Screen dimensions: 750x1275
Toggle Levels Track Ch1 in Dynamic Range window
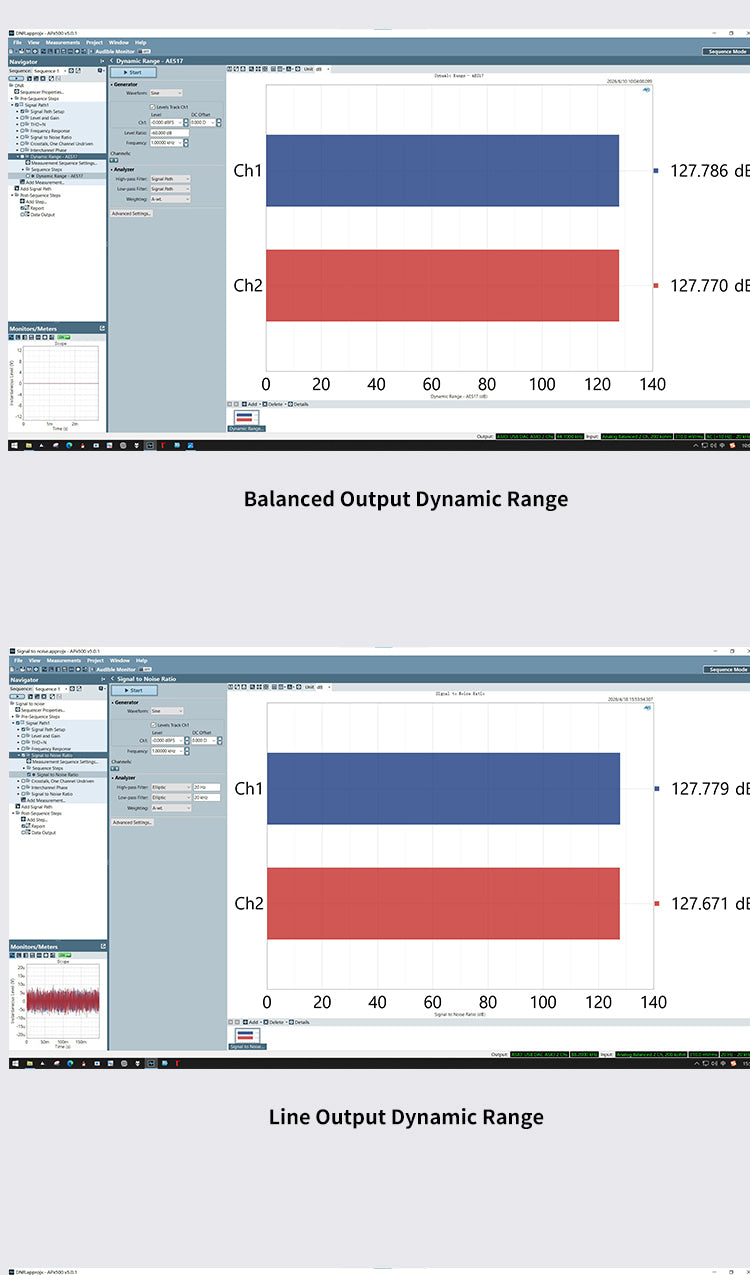pos(151,107)
